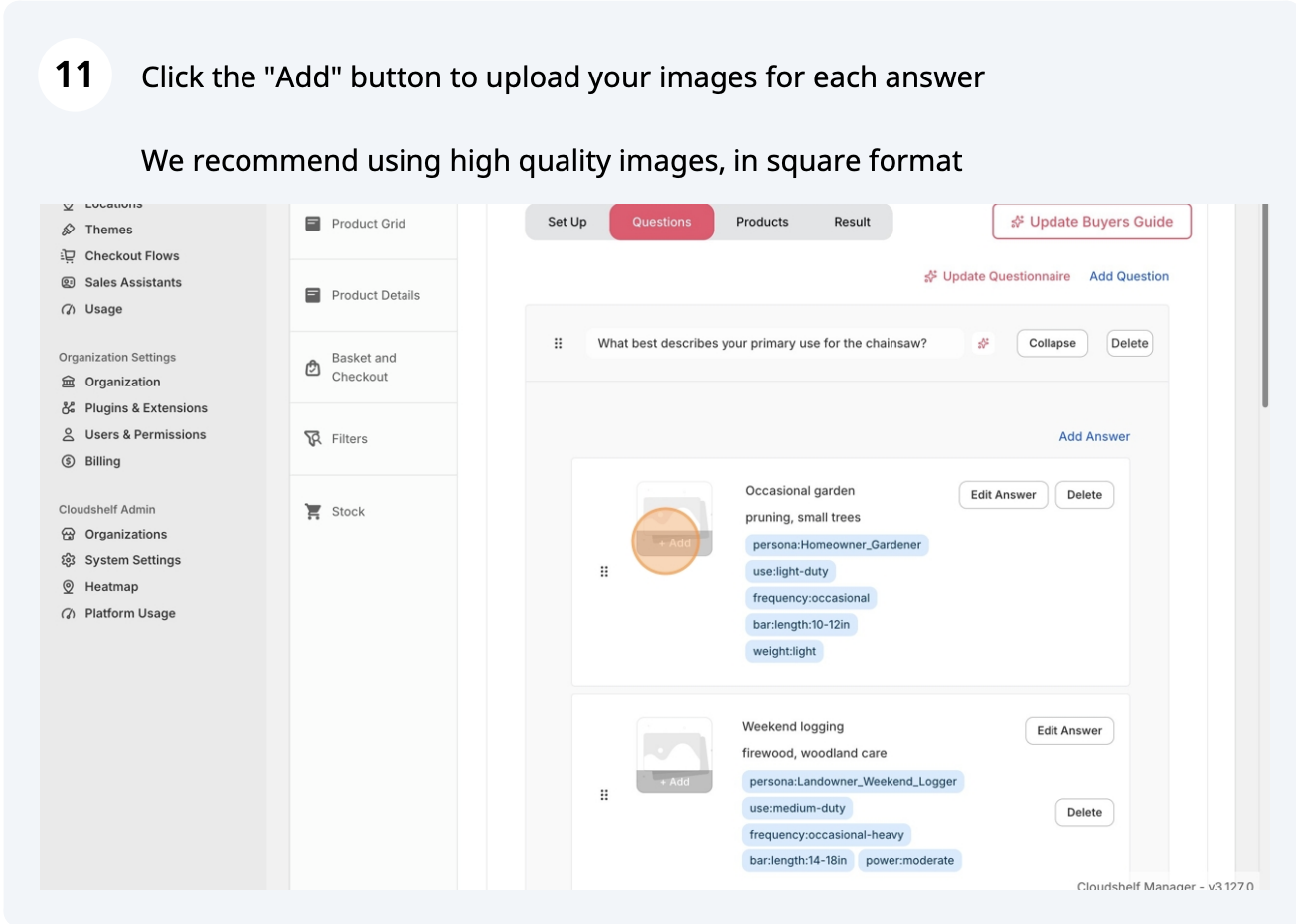The image size is (1296, 924).
Task: Select the Sales Assistants icon
Action: (68, 283)
